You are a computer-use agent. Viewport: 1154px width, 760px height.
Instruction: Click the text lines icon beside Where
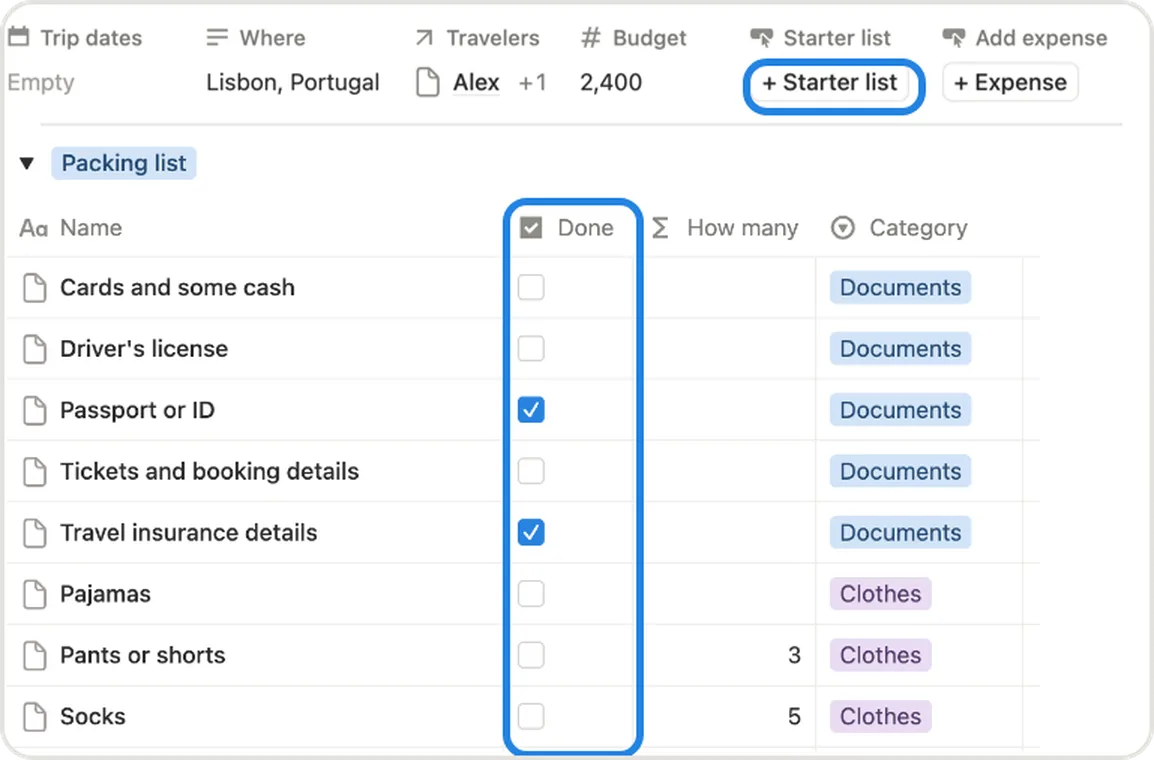click(x=217, y=37)
